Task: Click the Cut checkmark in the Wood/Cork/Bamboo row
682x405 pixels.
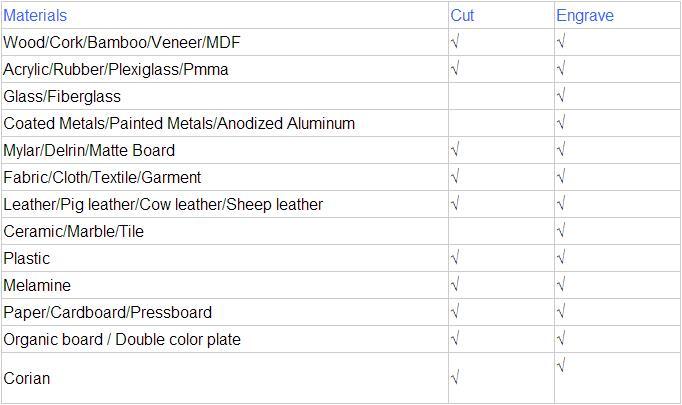Action: pyautogui.click(x=456, y=42)
